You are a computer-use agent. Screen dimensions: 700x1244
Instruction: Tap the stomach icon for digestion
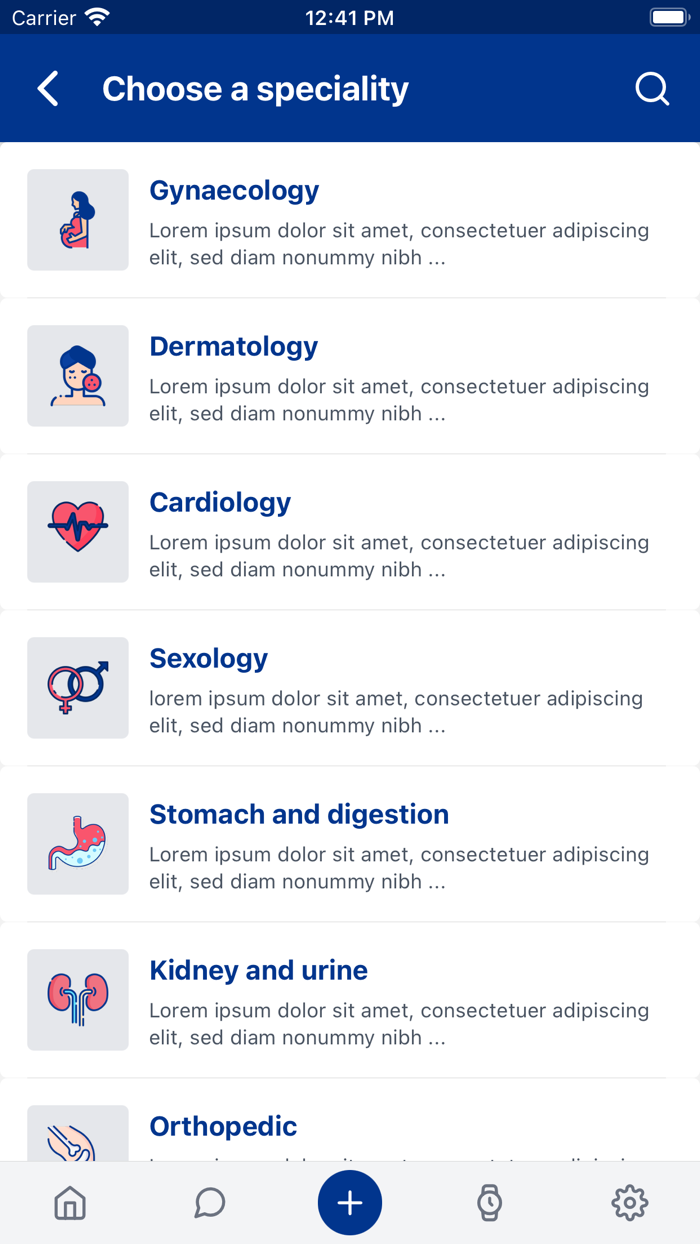[77, 843]
